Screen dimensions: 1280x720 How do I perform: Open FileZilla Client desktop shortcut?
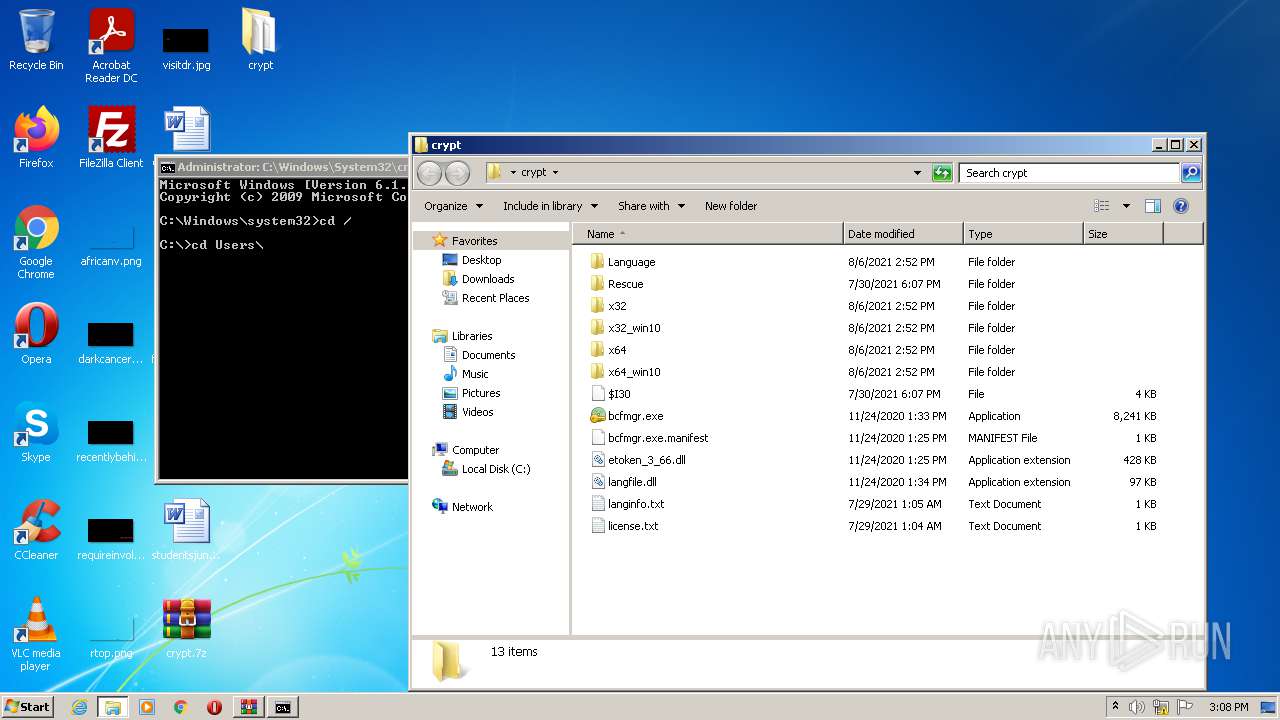111,138
